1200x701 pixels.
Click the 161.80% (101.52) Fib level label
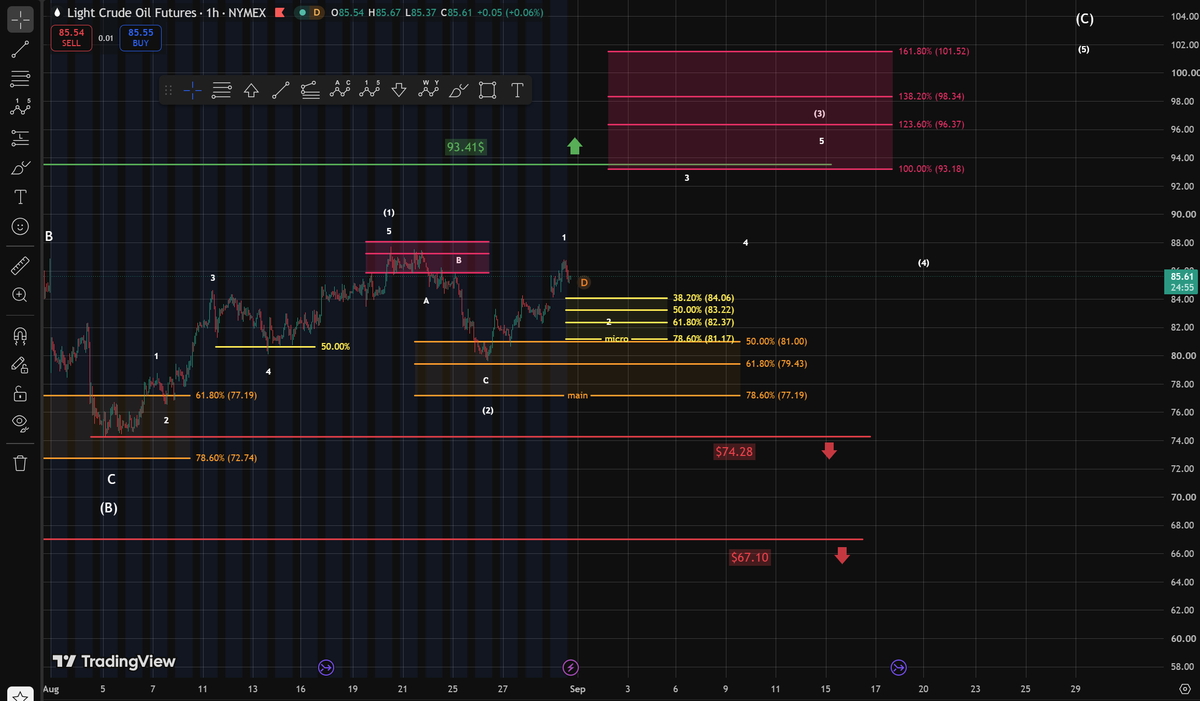935,50
